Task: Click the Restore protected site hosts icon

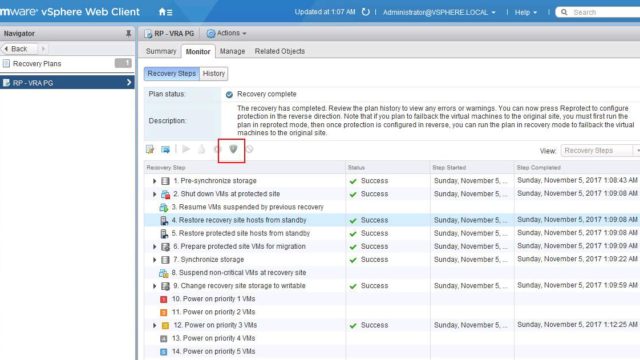Action: pos(164,233)
